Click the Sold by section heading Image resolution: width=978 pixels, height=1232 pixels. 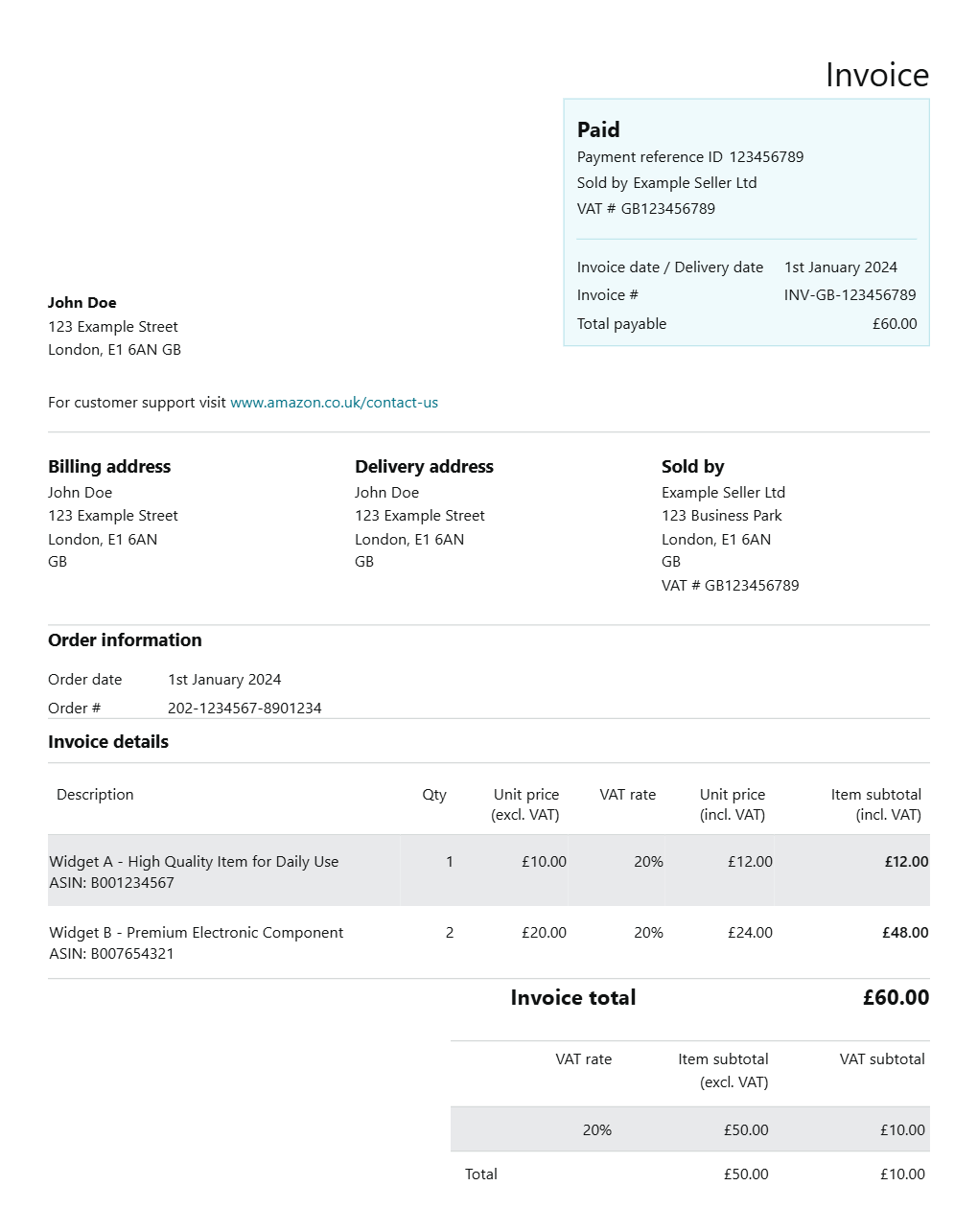click(x=692, y=467)
